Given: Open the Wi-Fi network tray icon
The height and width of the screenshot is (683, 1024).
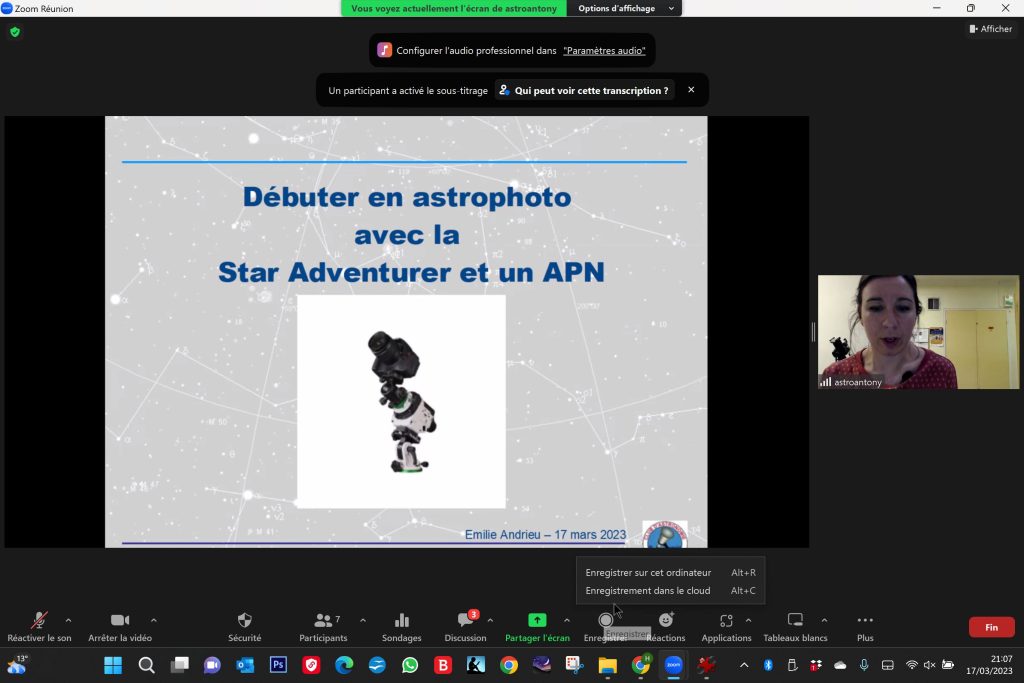Looking at the screenshot, I should click(x=912, y=665).
